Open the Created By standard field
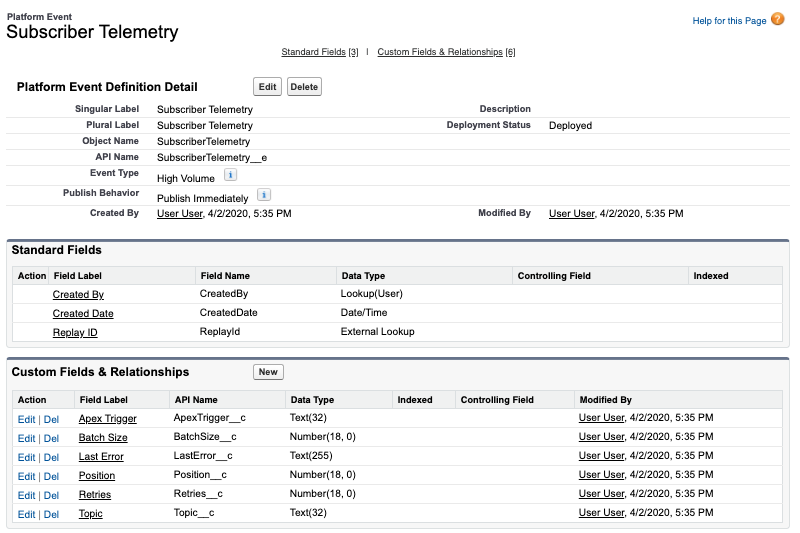 [x=78, y=295]
